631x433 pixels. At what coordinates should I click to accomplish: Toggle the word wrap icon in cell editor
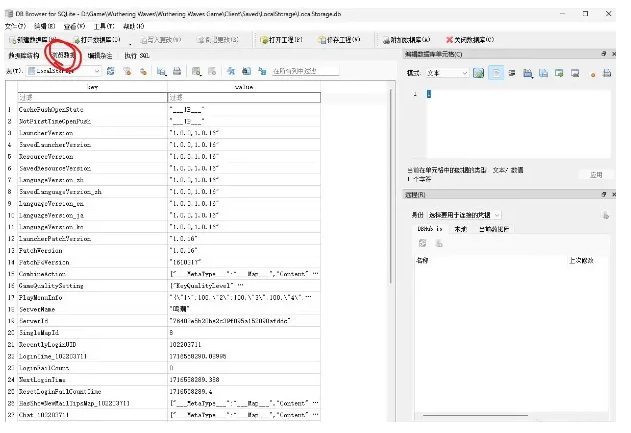tap(512, 73)
